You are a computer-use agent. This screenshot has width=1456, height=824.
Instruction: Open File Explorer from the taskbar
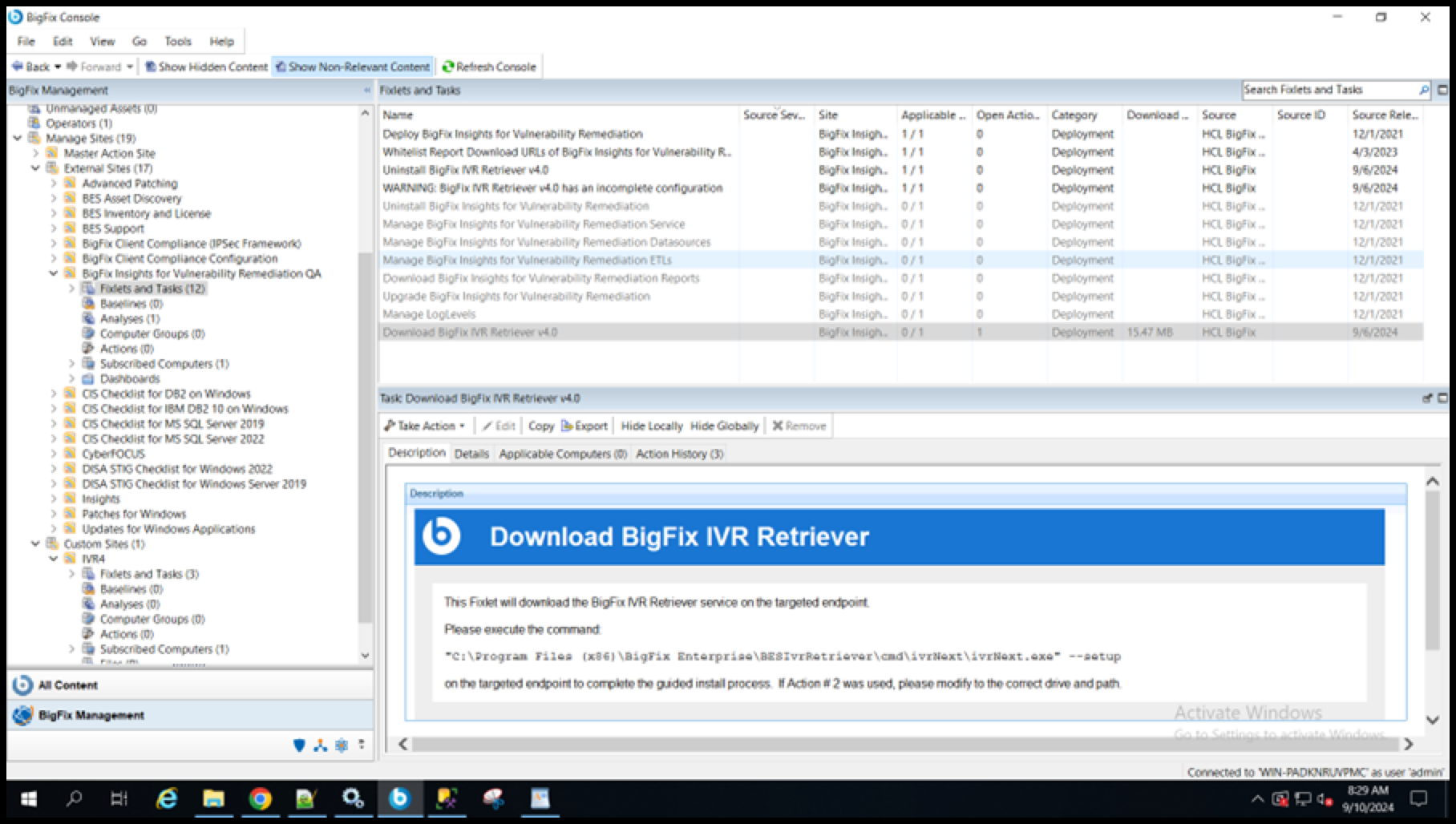213,798
